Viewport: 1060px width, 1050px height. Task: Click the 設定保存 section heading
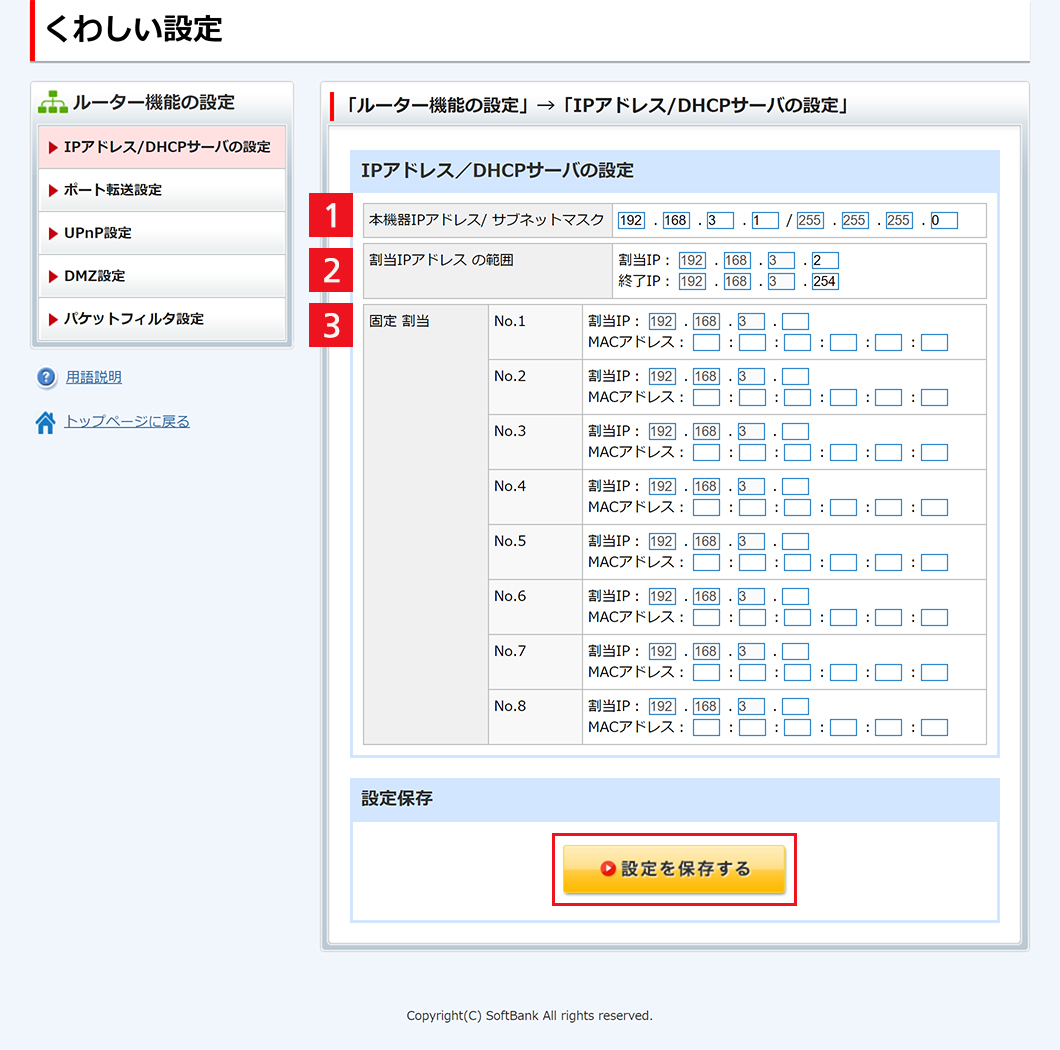click(397, 798)
